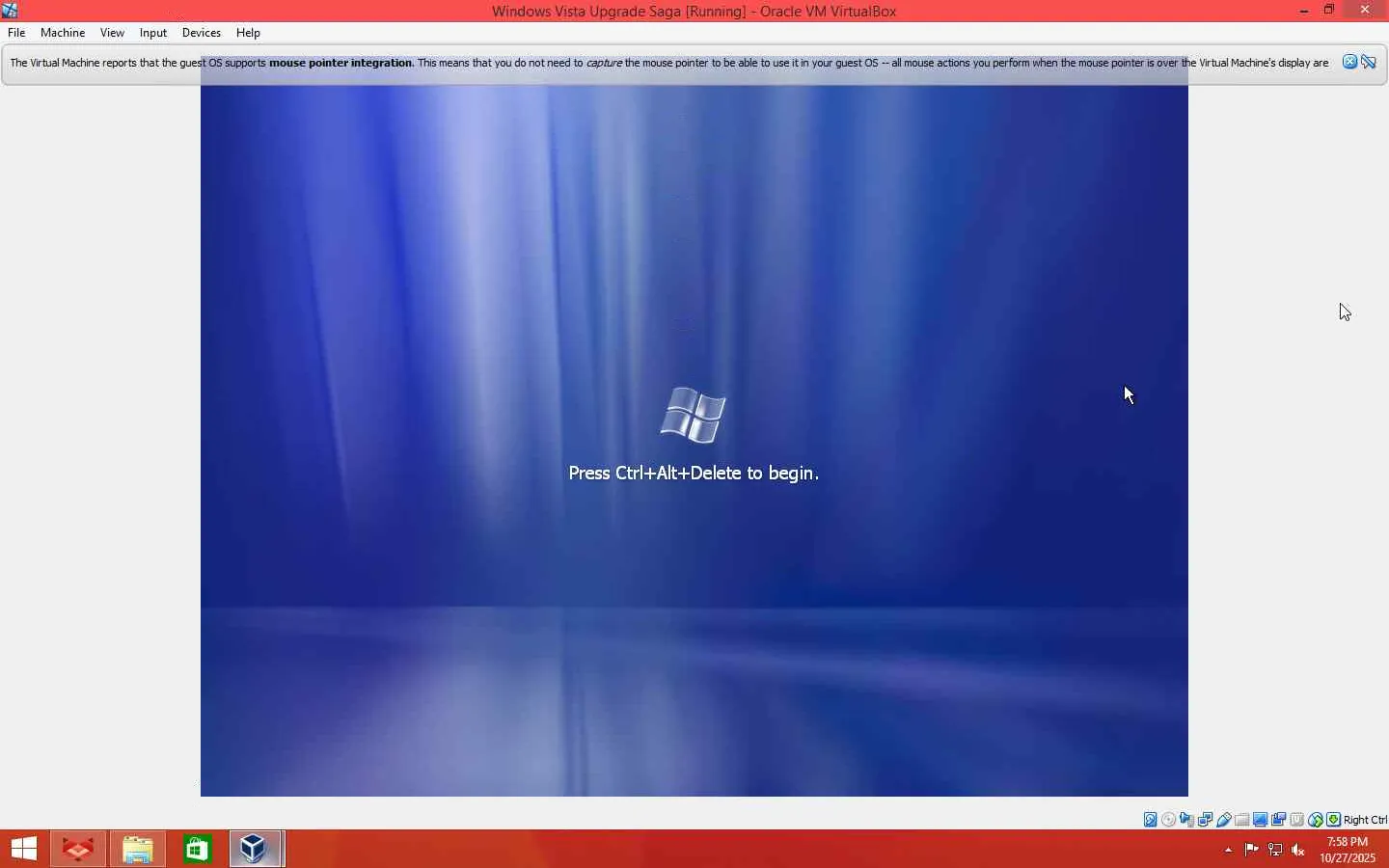Screen dimensions: 1389x868
Task: Click the mouse integration status icon
Action: (x=1316, y=820)
